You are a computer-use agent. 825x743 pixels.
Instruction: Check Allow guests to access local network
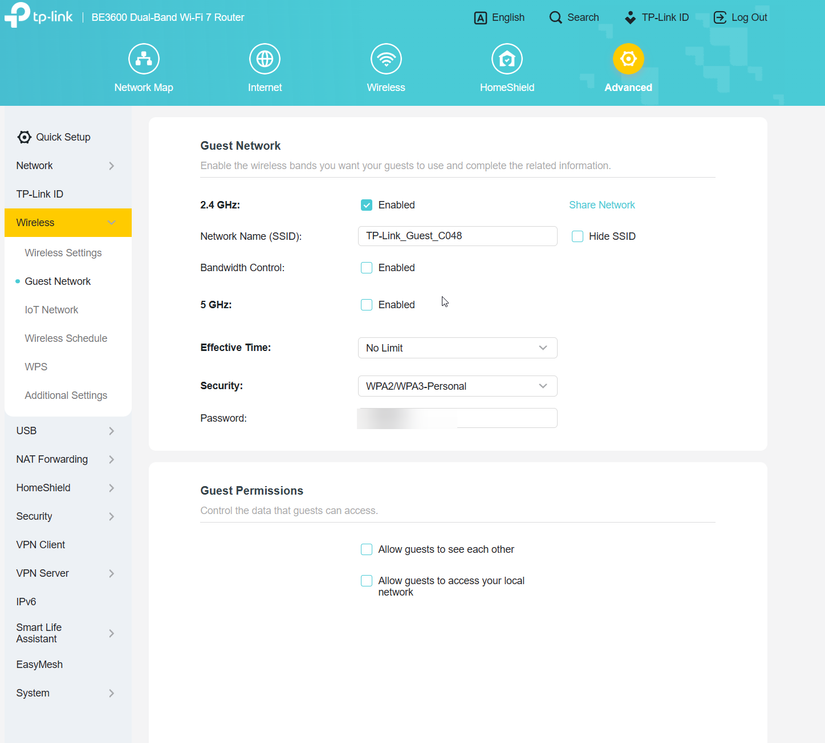(367, 581)
